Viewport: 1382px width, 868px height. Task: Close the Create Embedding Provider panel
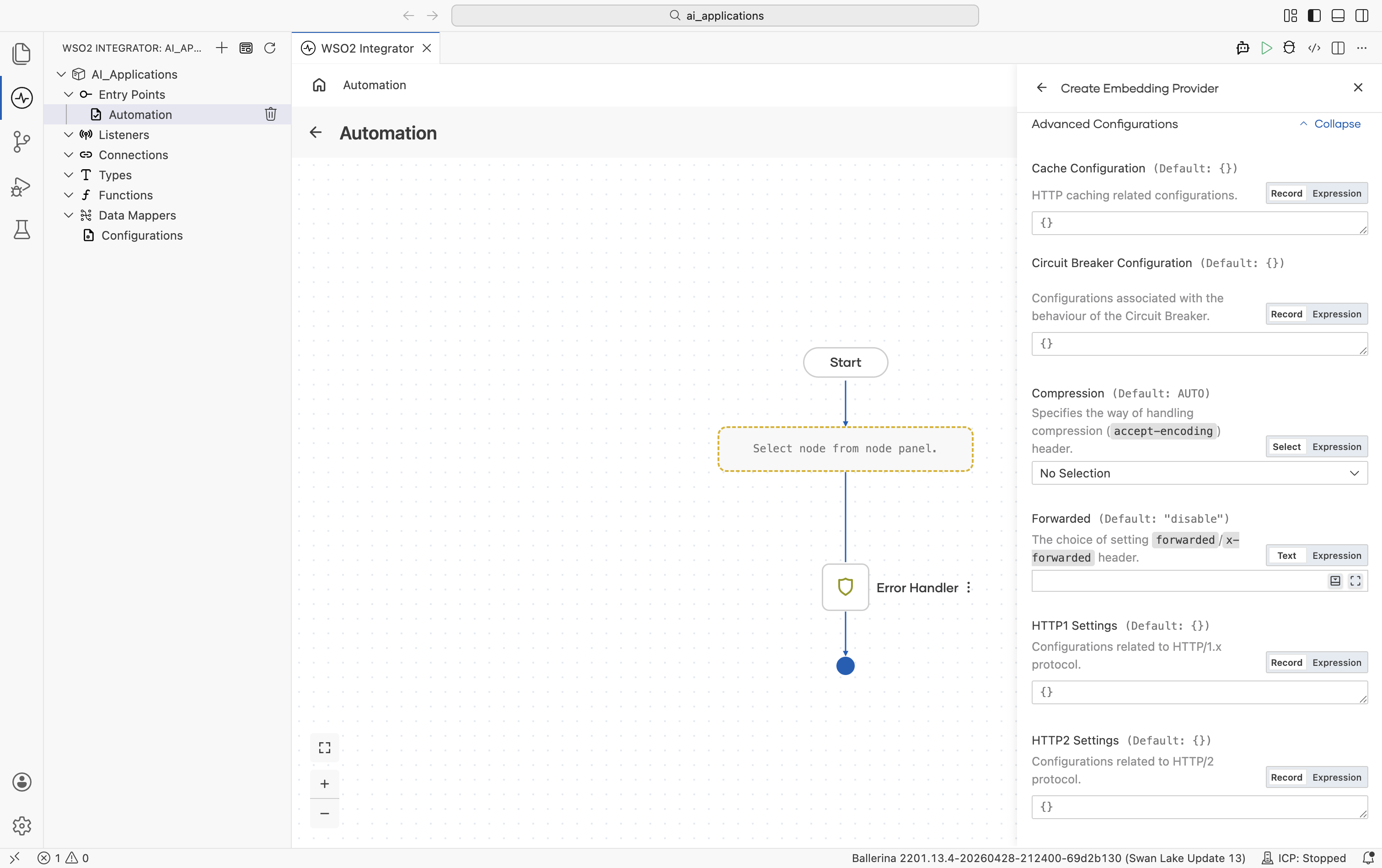[x=1358, y=87]
